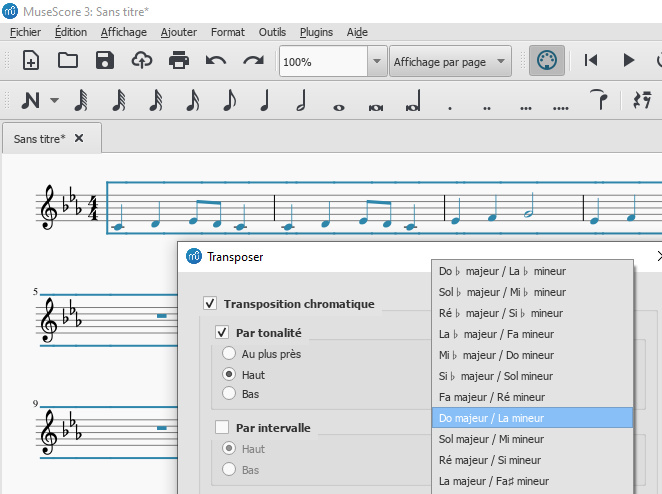This screenshot has width=662, height=494.
Task: Enable the Par intervalle checkbox
Action: click(222, 428)
